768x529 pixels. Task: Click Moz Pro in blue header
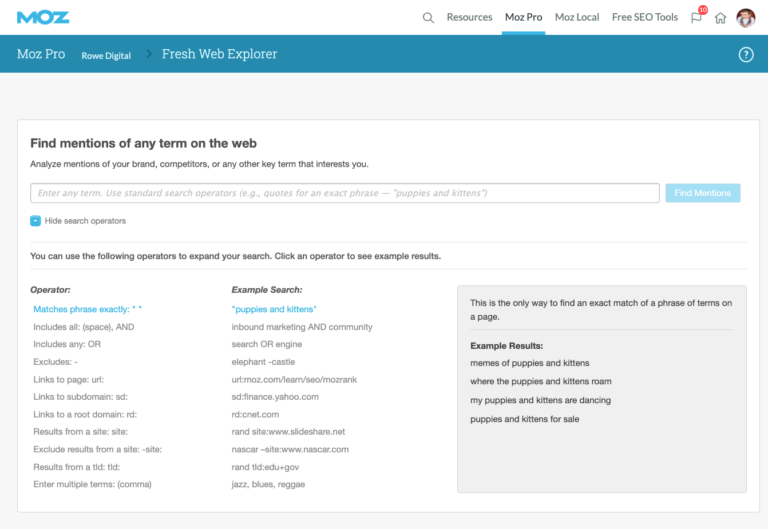pyautogui.click(x=41, y=54)
